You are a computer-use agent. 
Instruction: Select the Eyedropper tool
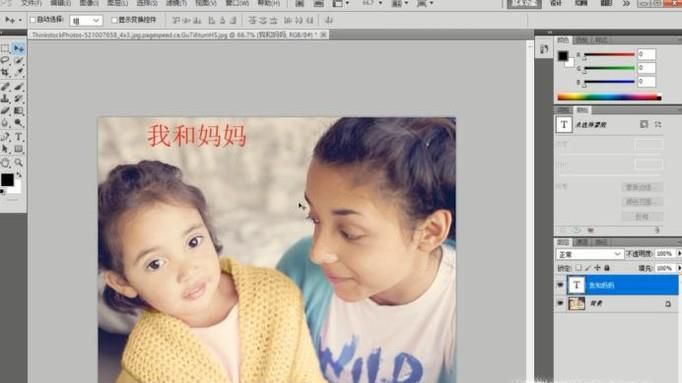click(18, 72)
